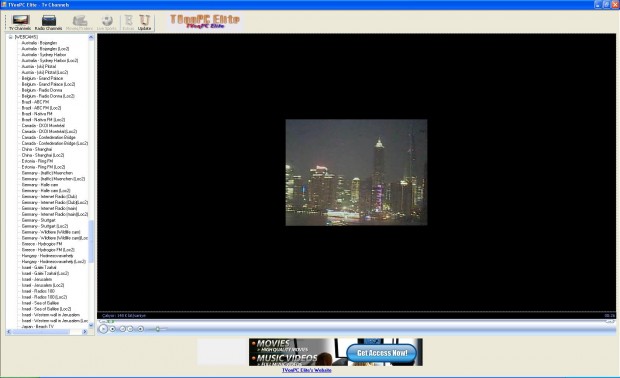Click channel list scroll-left arrow
This screenshot has height=378, width=620.
pyautogui.click(x=9, y=332)
